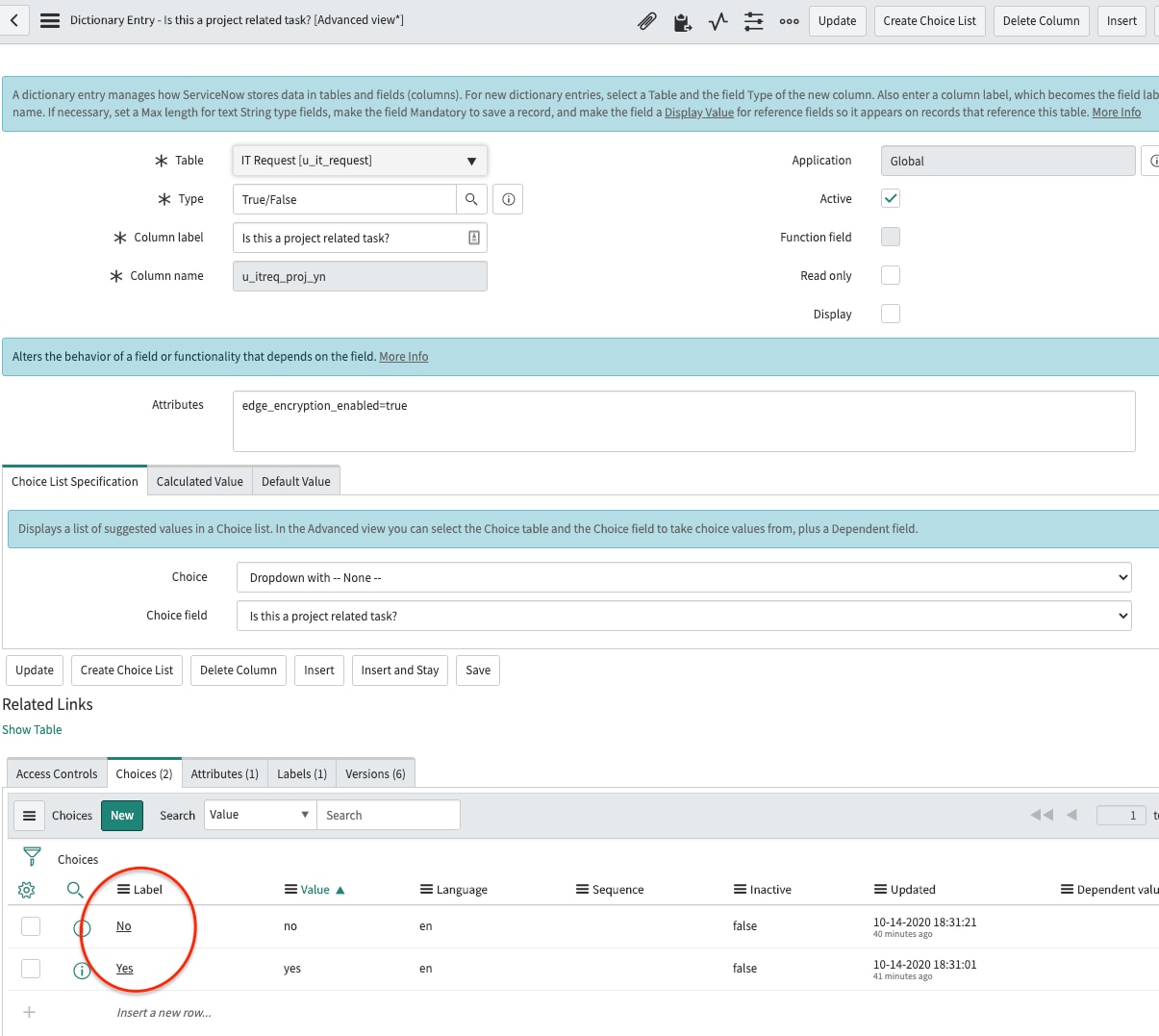The height and width of the screenshot is (1036, 1159).
Task: Select the No row checkbox
Action: [x=31, y=925]
